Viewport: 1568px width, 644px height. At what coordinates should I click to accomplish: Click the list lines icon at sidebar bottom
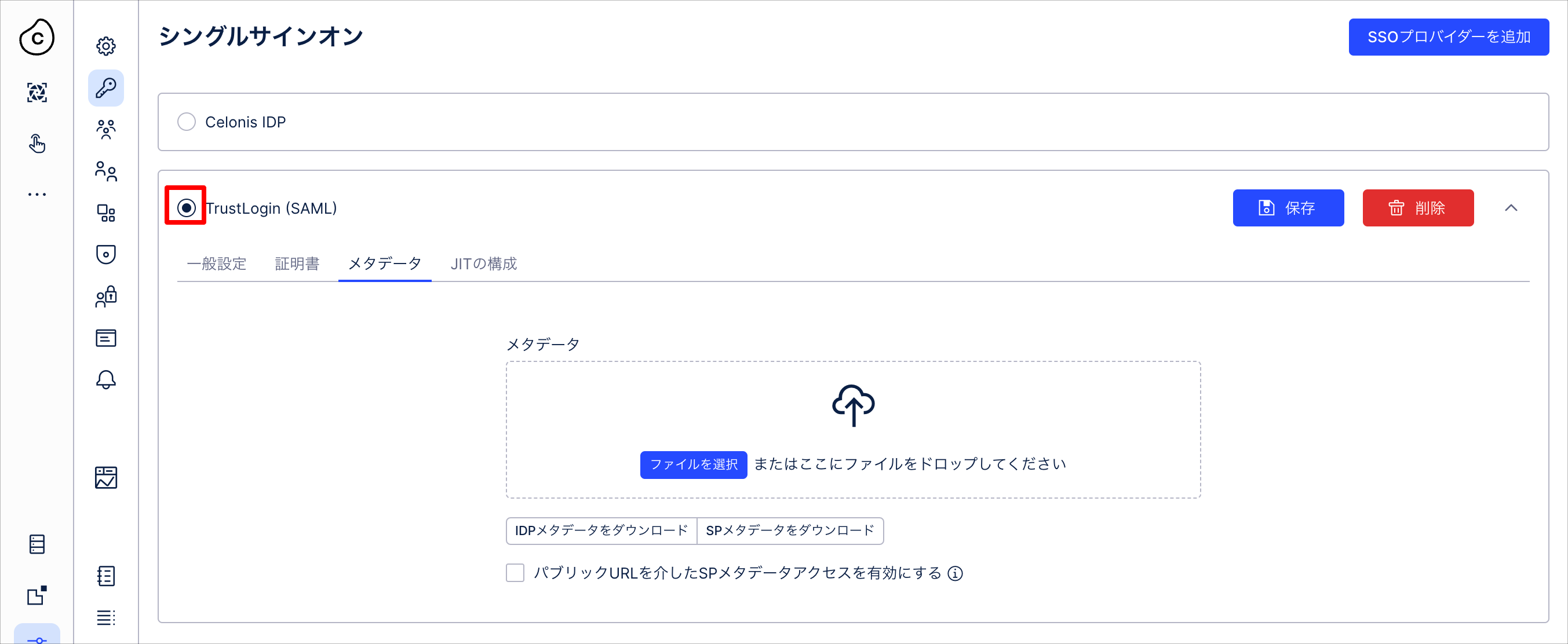[106, 618]
